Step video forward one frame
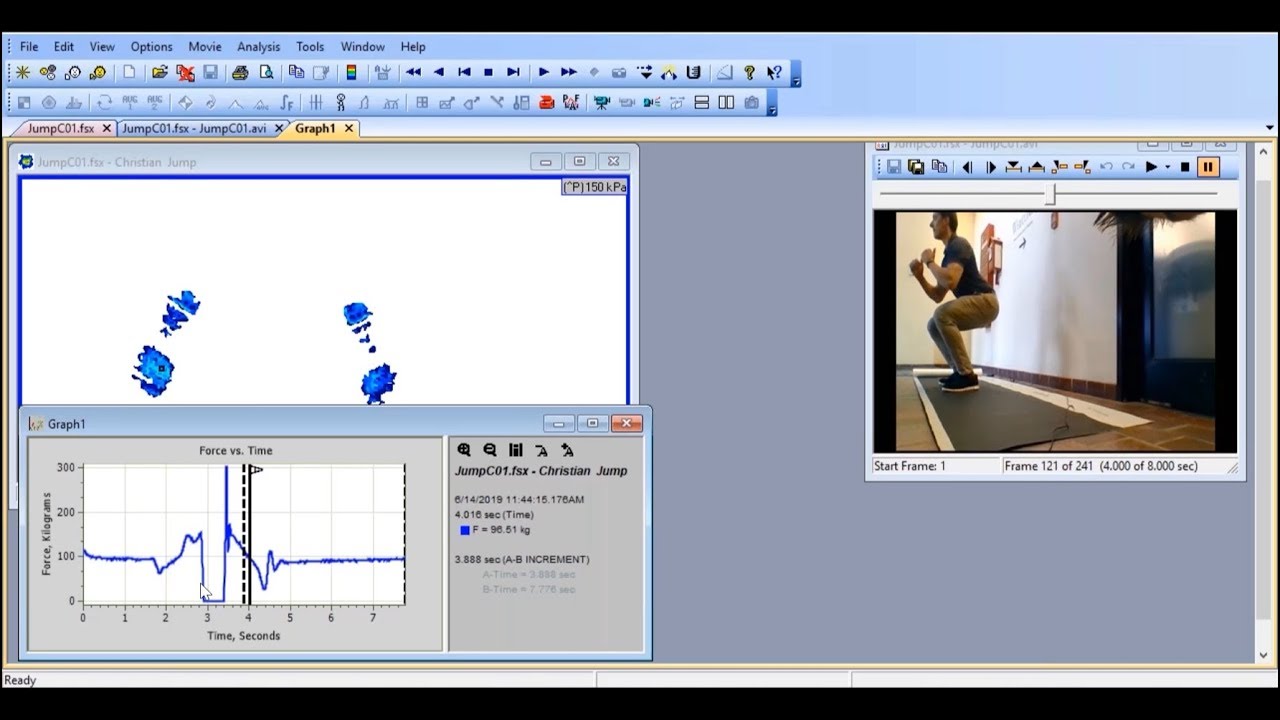 [991, 167]
